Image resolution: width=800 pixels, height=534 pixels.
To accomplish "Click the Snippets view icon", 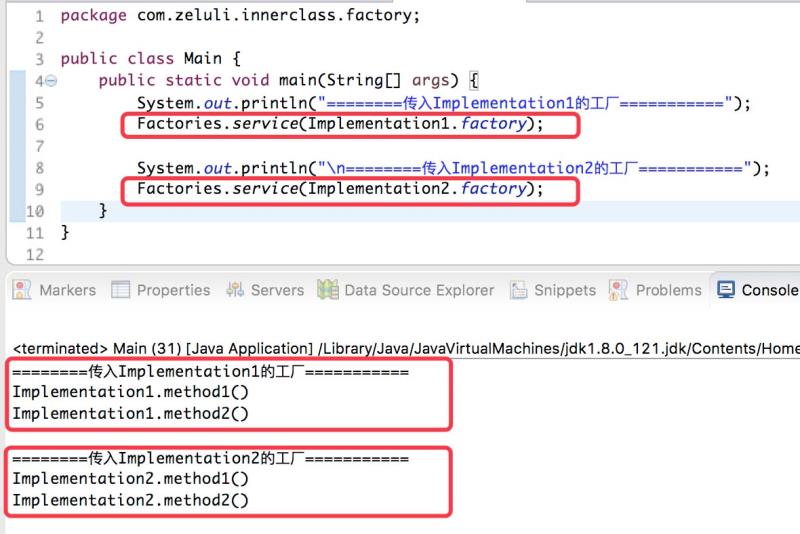I will 519,290.
